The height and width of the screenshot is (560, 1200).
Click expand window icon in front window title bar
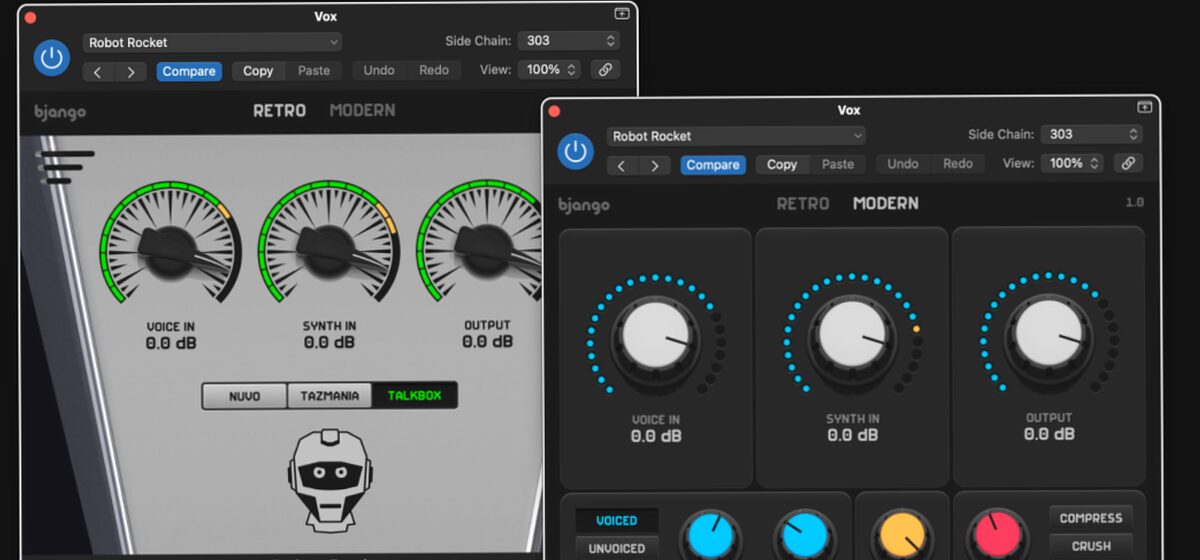1145,107
